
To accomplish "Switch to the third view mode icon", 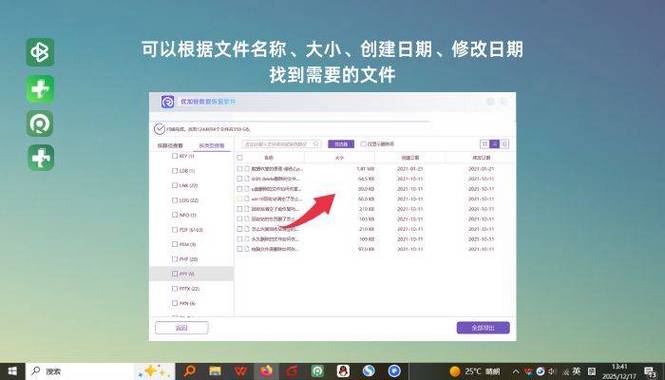I will pyautogui.click(x=504, y=144).
